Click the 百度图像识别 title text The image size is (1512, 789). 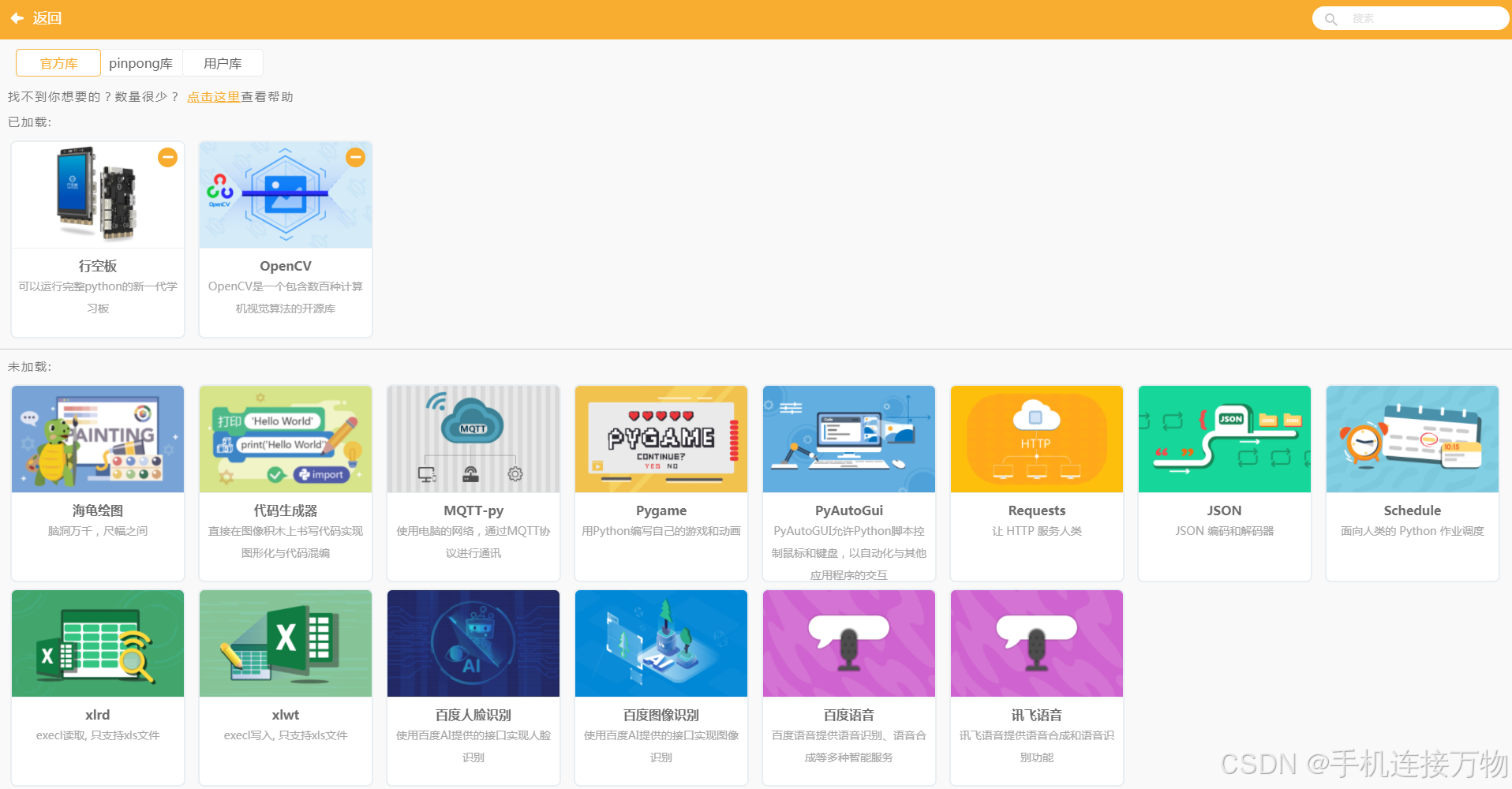click(x=661, y=715)
